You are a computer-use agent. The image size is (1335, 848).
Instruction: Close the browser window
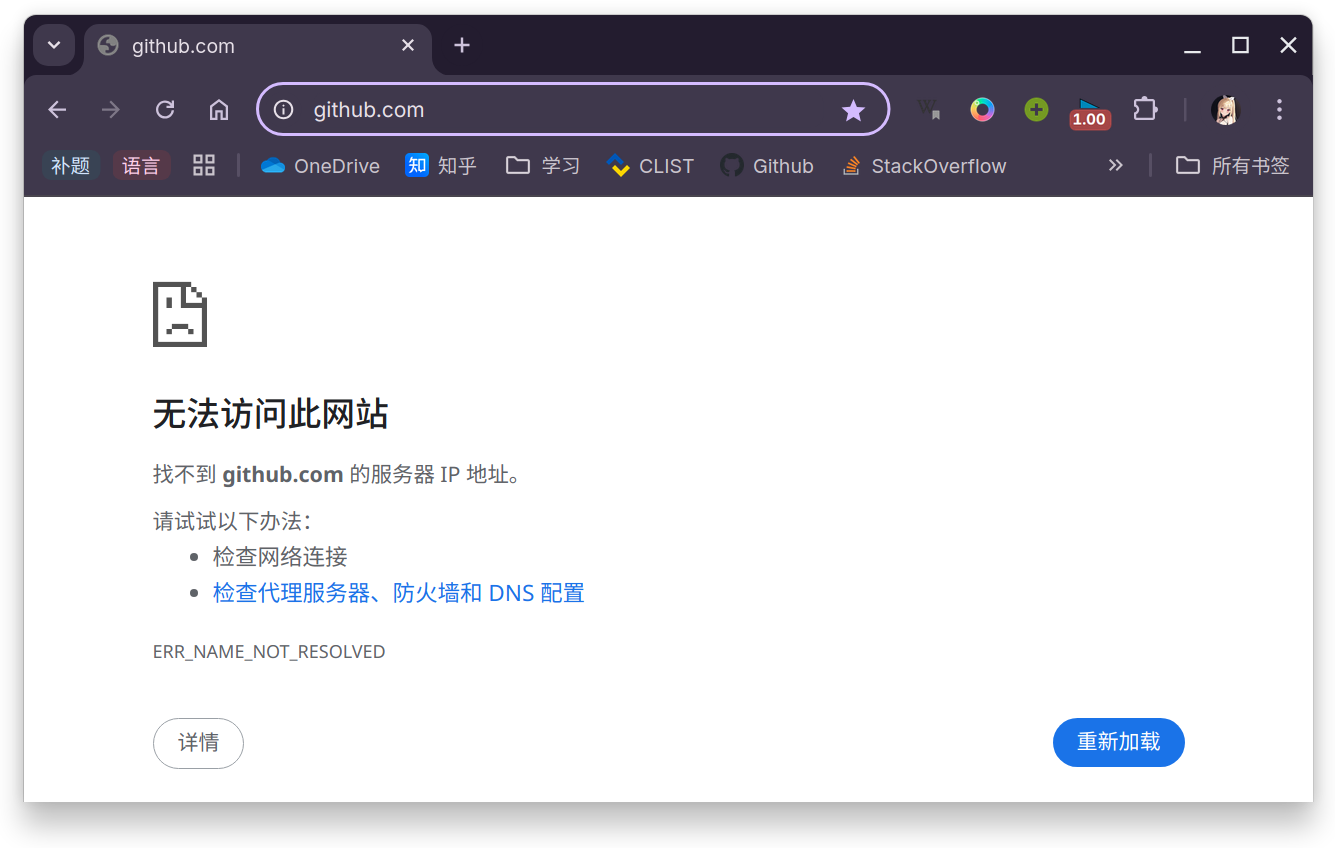(1289, 45)
